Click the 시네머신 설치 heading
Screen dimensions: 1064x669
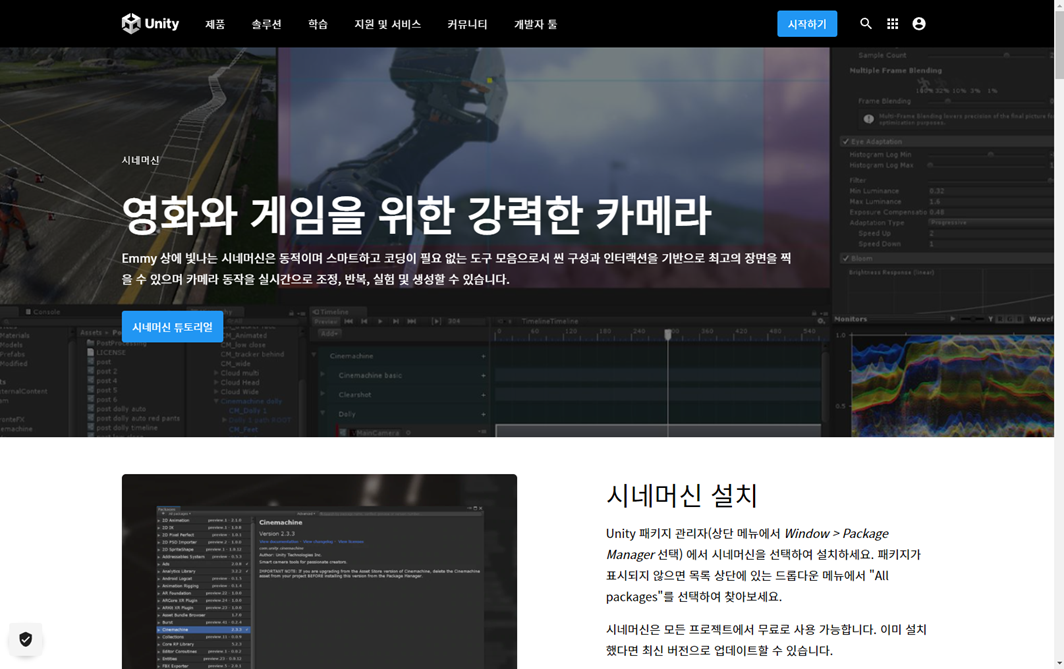681,495
